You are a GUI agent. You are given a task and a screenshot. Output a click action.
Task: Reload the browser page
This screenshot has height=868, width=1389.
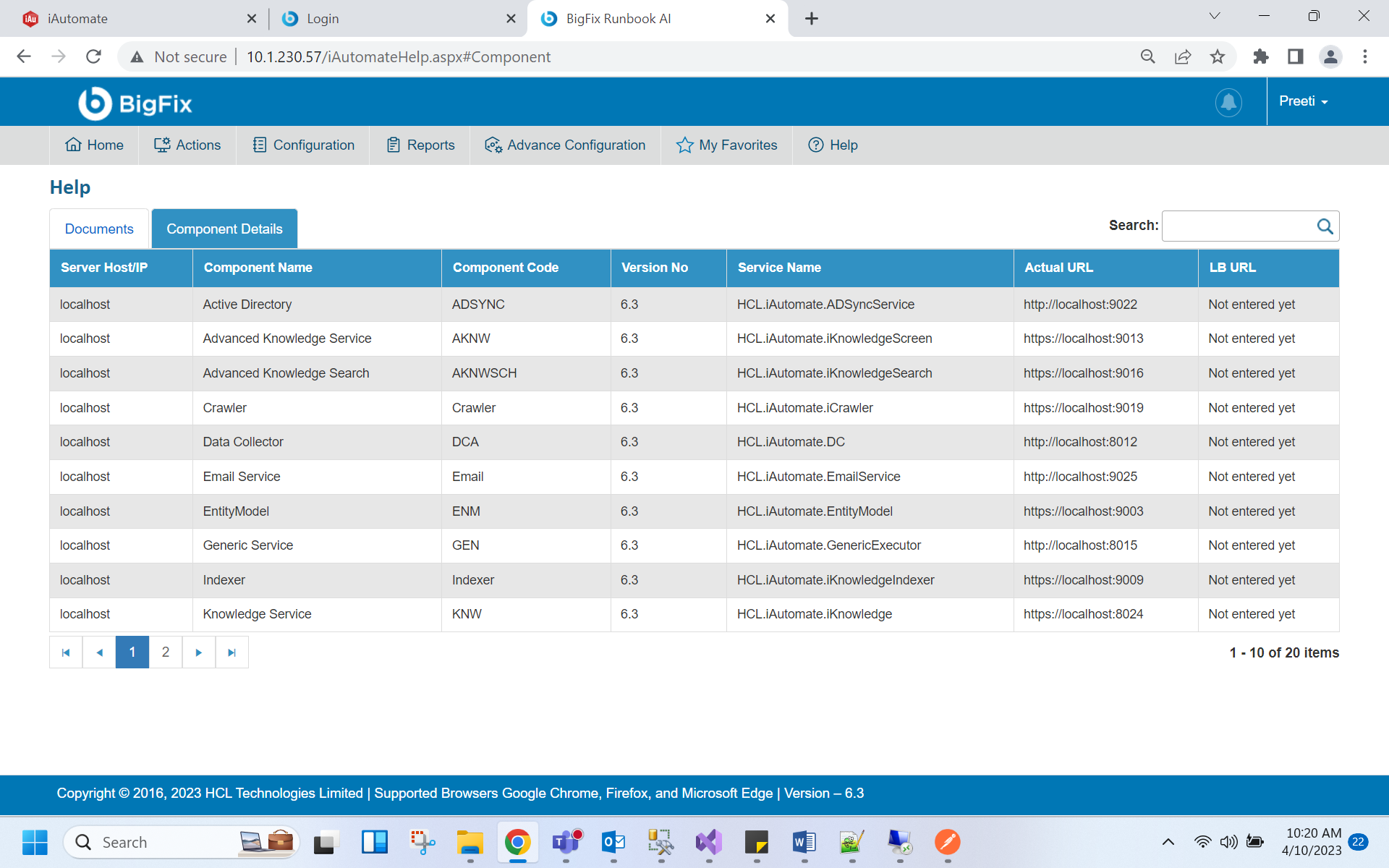tap(93, 56)
